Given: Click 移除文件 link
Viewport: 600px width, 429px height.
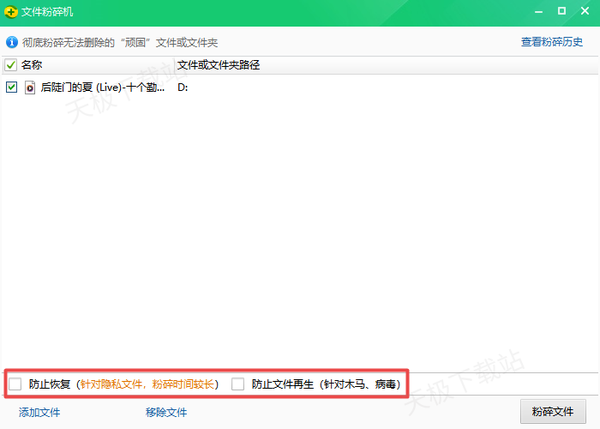Looking at the screenshot, I should 166,412.
